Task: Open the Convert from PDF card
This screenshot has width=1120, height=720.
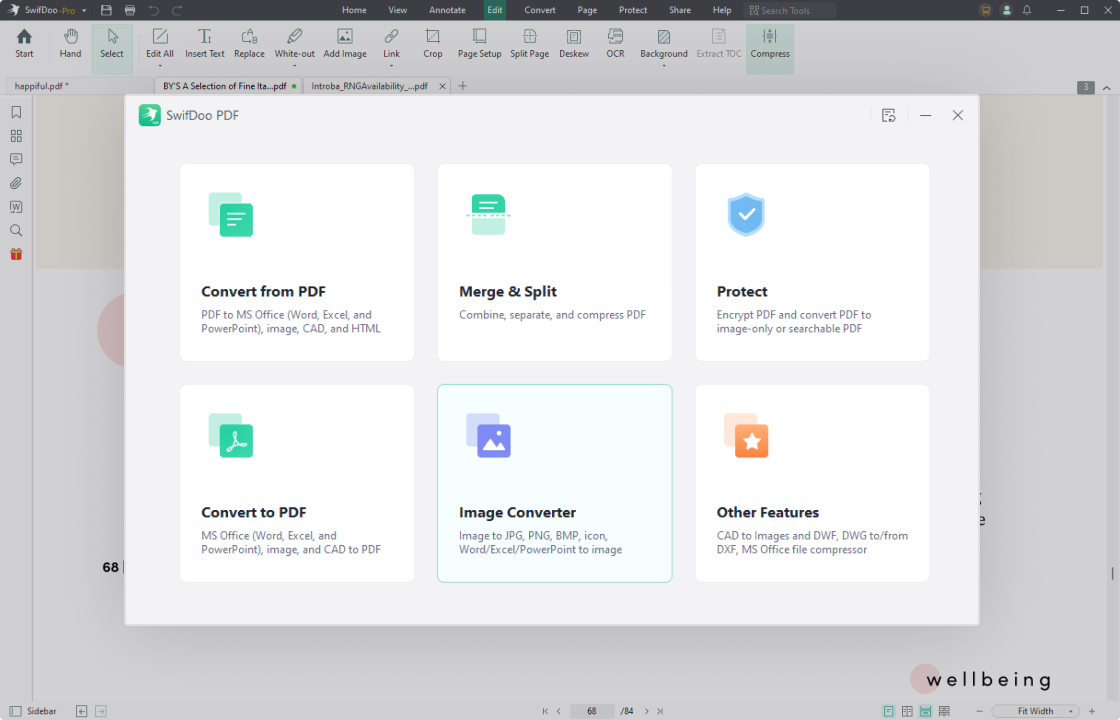Action: point(297,262)
